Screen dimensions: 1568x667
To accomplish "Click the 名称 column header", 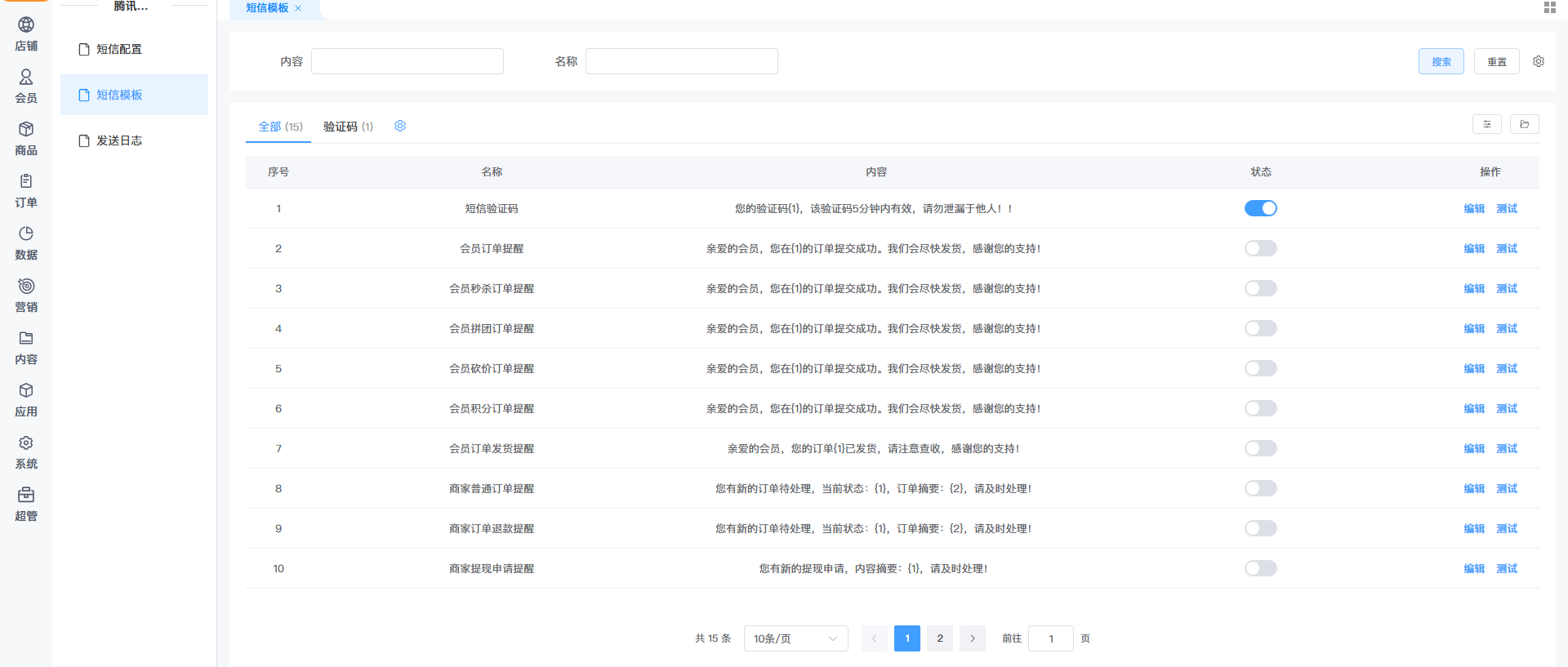I will point(492,171).
